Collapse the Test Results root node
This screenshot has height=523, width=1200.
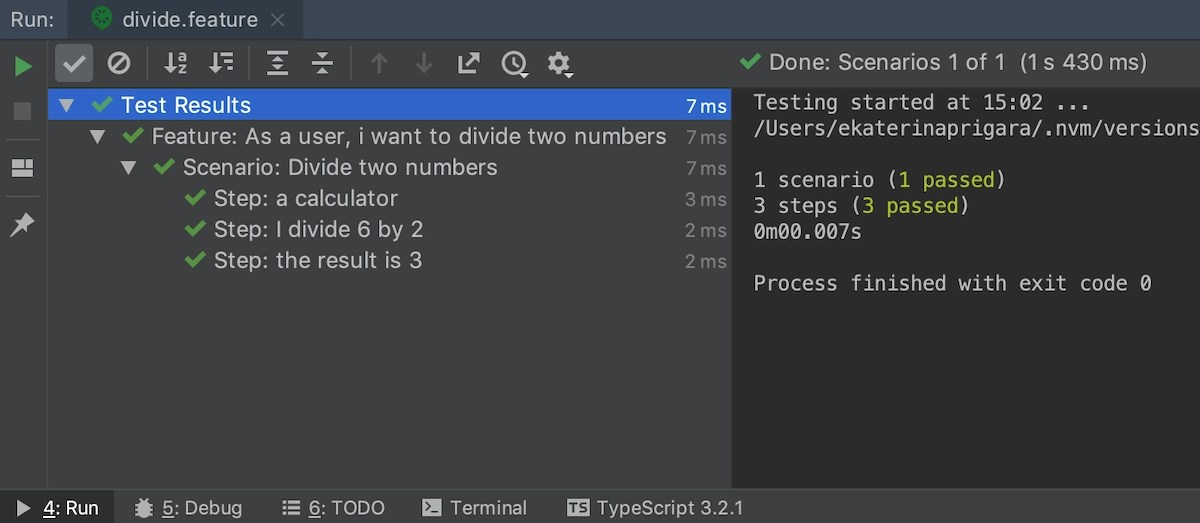(66, 105)
